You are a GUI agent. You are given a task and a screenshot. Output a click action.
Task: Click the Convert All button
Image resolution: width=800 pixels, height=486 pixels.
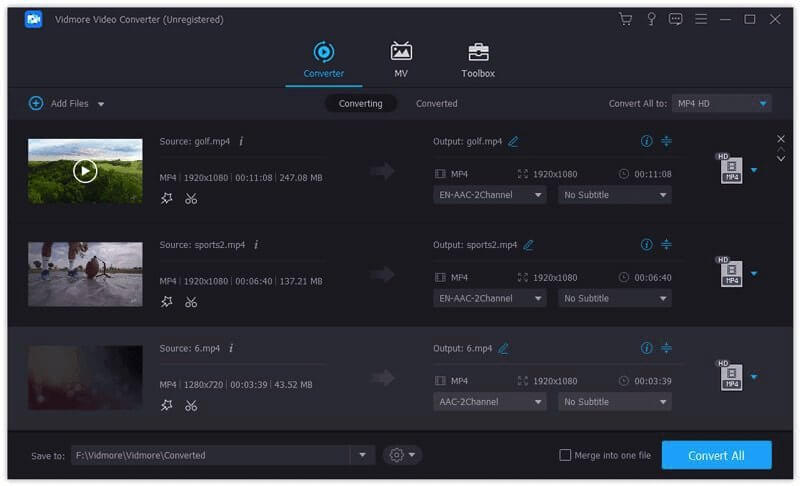716,455
